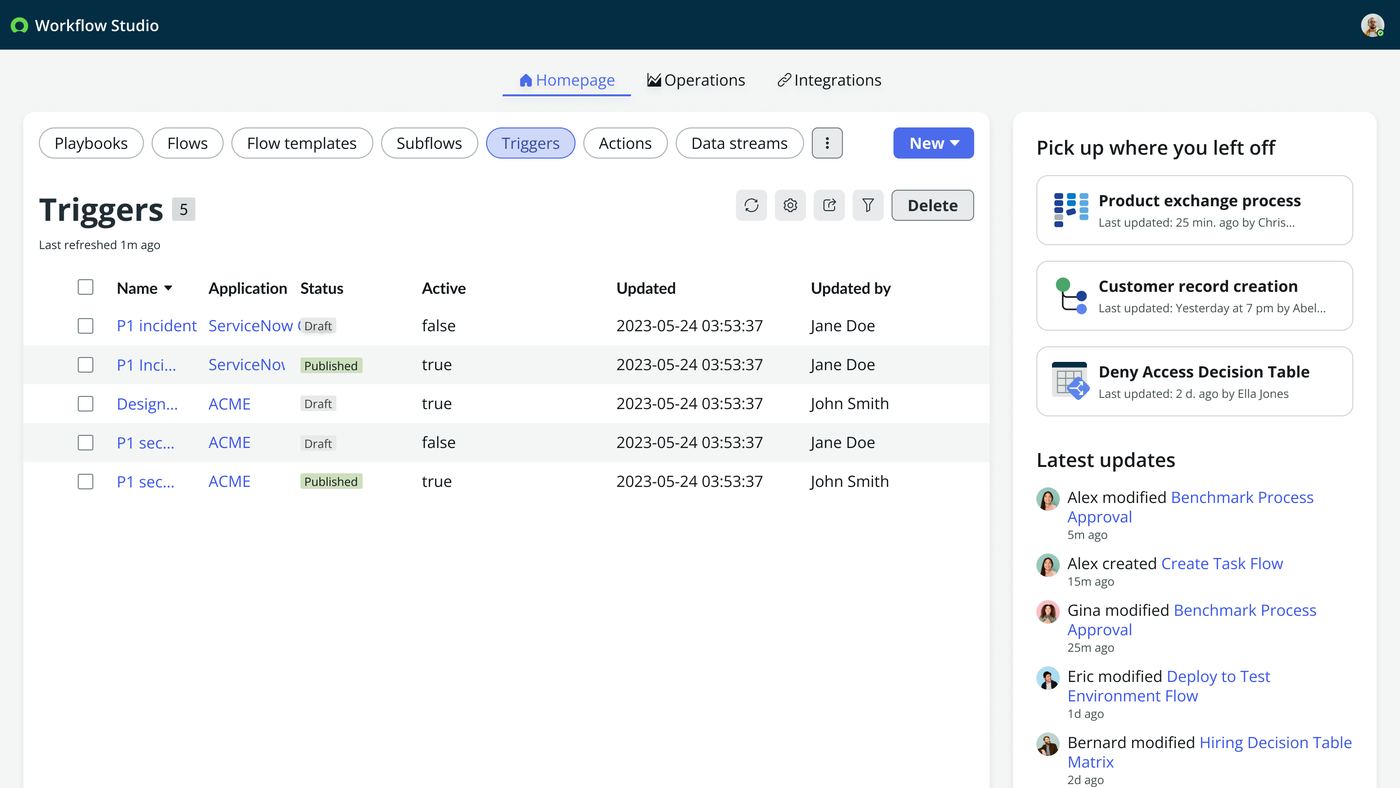Click Gina's avatar in Latest updates
Viewport: 1400px width, 788px height.
click(1048, 612)
